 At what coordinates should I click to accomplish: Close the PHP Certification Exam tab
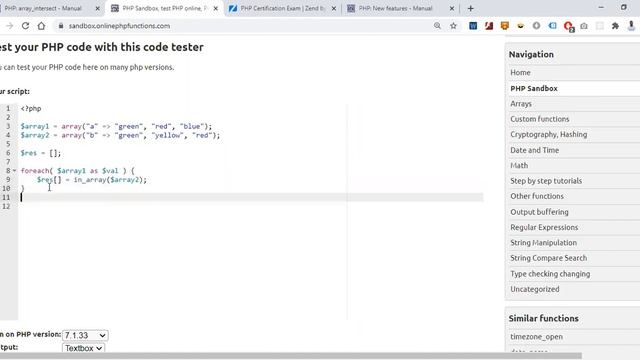click(334, 8)
